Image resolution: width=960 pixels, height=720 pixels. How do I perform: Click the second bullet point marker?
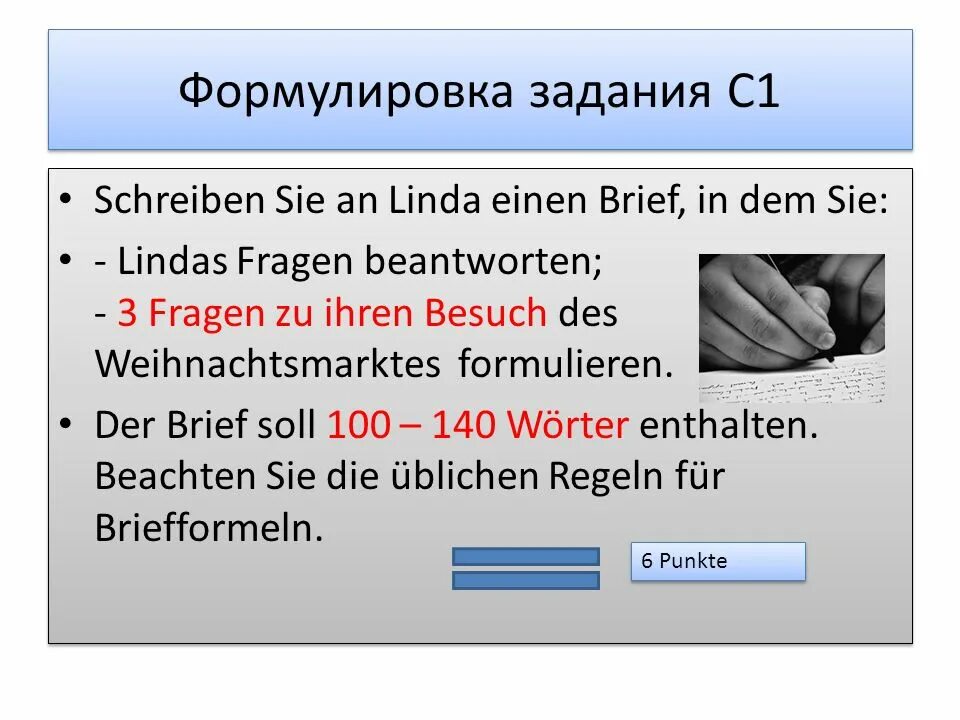pos(66,259)
